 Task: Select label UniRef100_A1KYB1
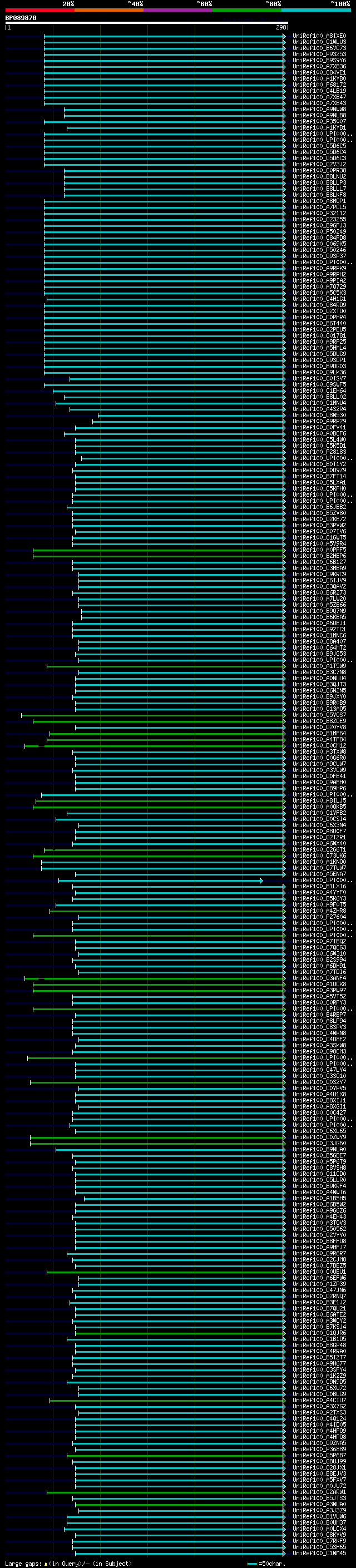(x=319, y=128)
